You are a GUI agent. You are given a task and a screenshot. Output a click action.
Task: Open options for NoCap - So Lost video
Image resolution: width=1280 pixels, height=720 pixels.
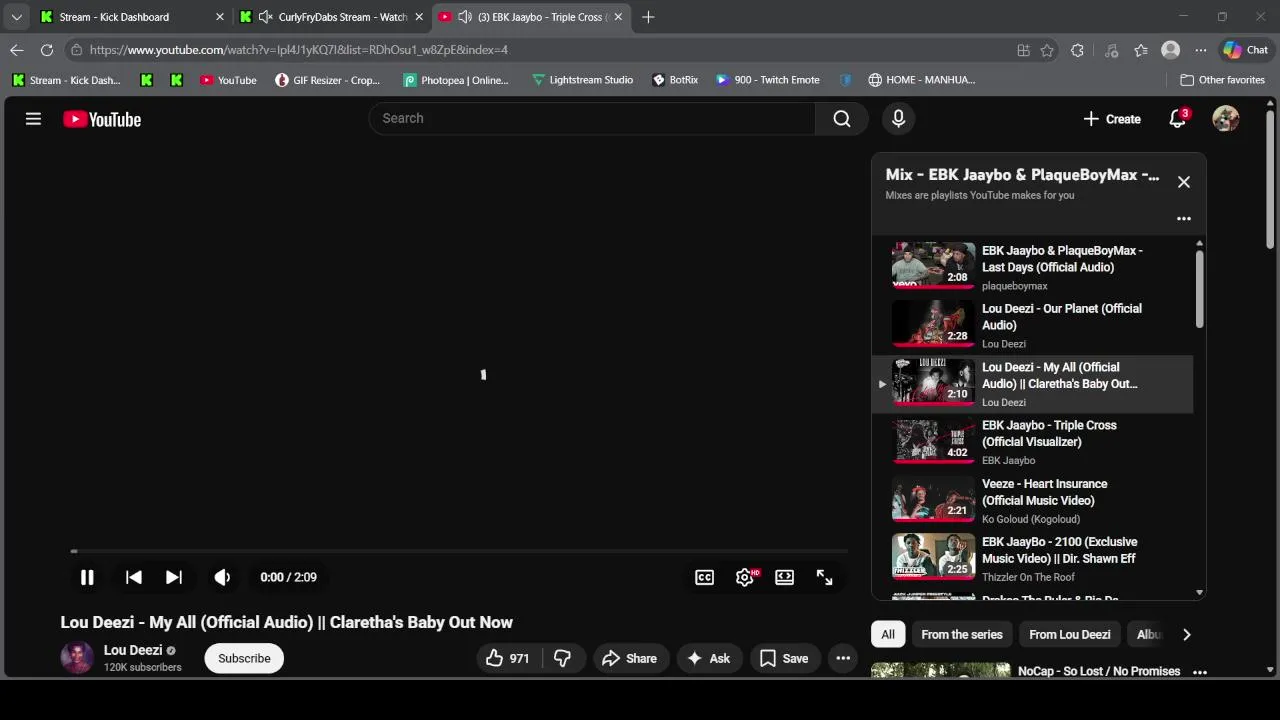pyautogui.click(x=1200, y=672)
